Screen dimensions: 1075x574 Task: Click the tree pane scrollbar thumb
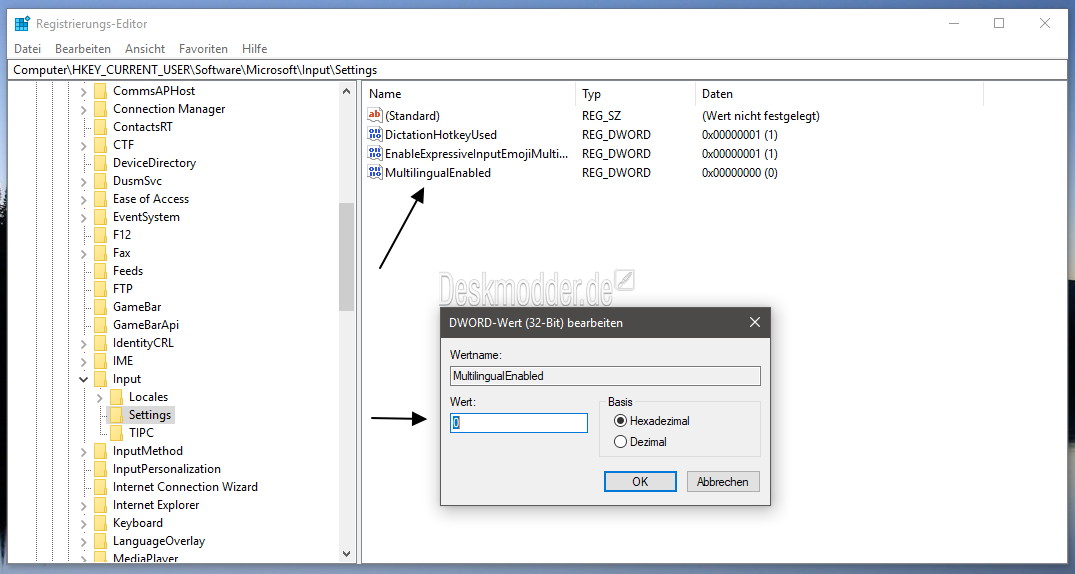(x=346, y=256)
